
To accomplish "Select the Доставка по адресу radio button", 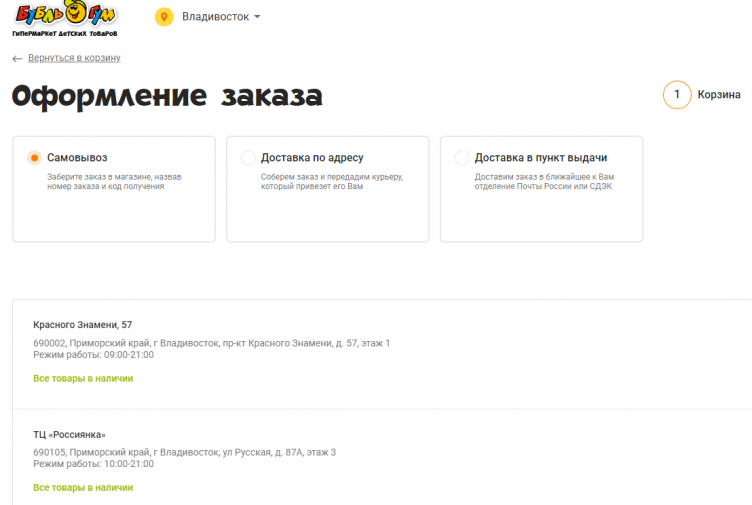I will point(248,158).
